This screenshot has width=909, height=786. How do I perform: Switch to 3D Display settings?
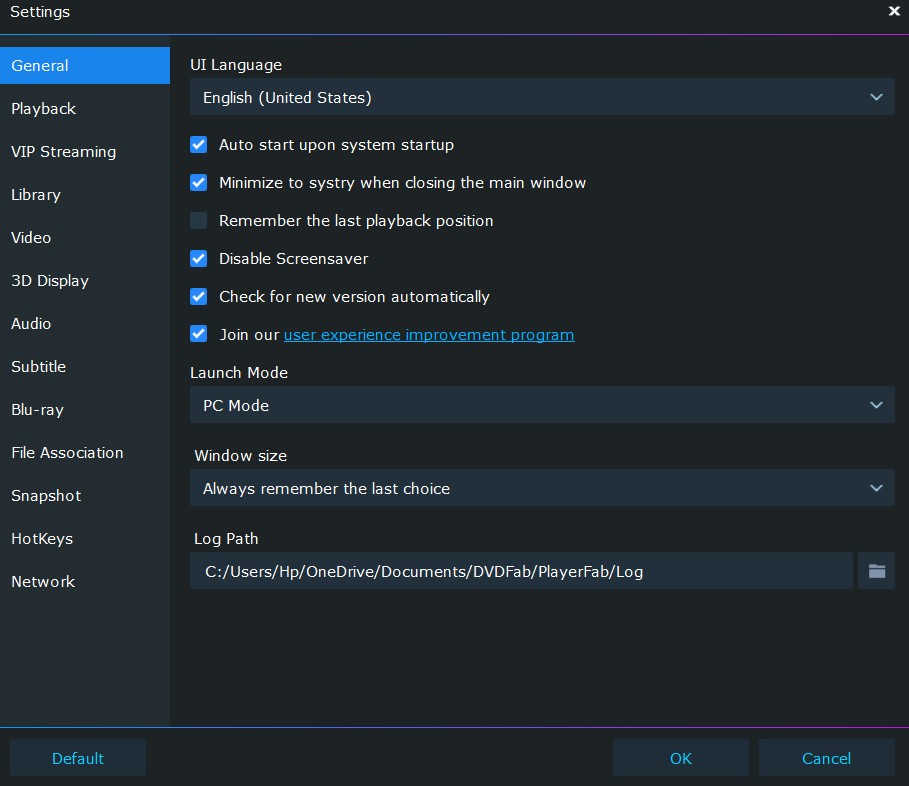tap(85, 281)
